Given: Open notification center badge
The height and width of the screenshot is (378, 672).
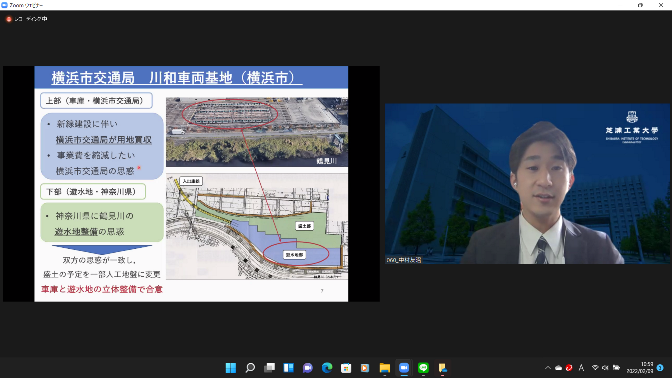Looking at the screenshot, I should coord(660,368).
